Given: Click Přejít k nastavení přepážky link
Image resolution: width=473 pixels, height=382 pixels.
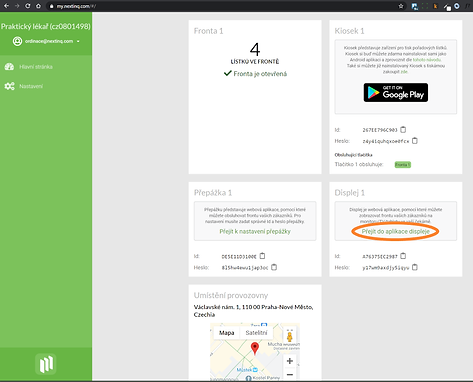Looking at the screenshot, I should point(255,231).
